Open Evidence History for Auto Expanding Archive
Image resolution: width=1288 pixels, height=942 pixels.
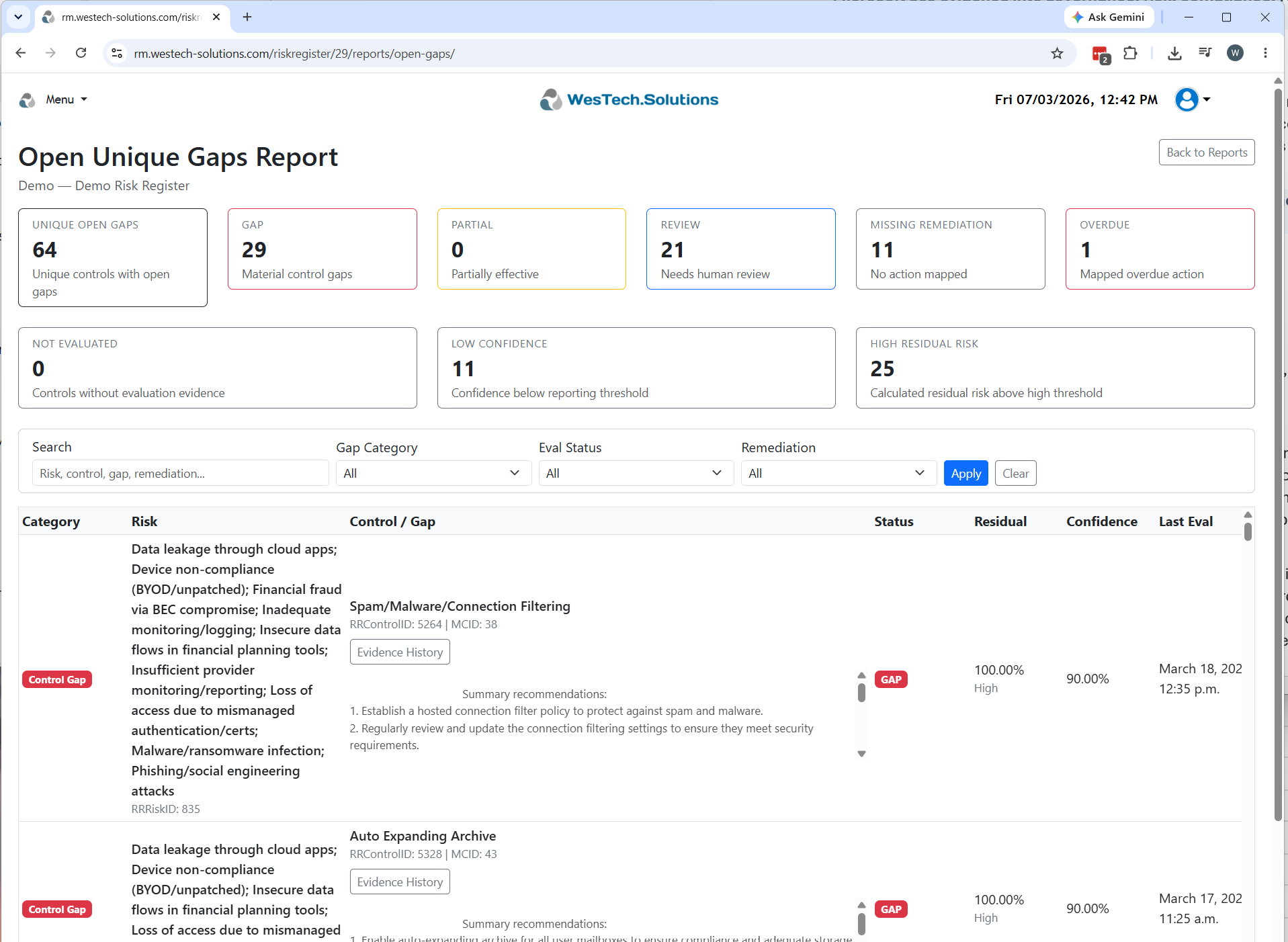[x=400, y=882]
